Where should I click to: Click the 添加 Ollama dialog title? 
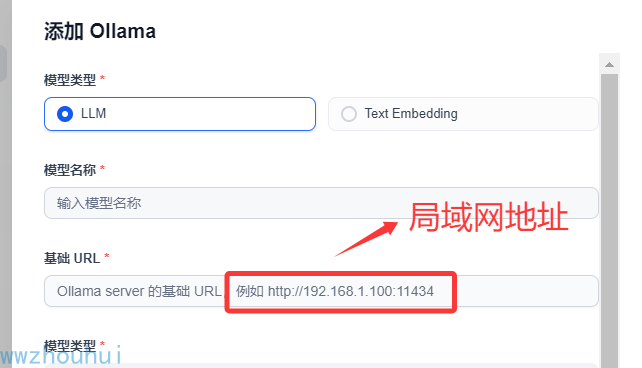click(x=100, y=32)
